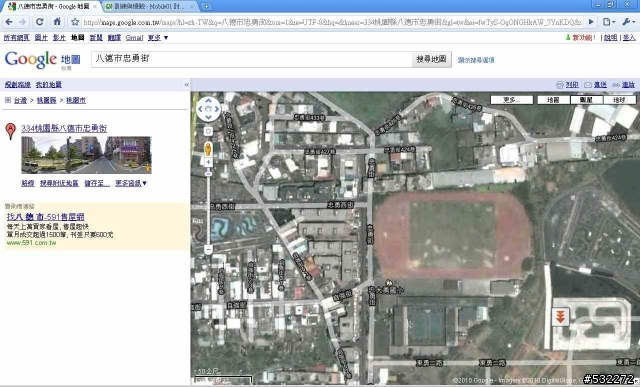Switch to the Mobile01 tab

click(x=149, y=7)
